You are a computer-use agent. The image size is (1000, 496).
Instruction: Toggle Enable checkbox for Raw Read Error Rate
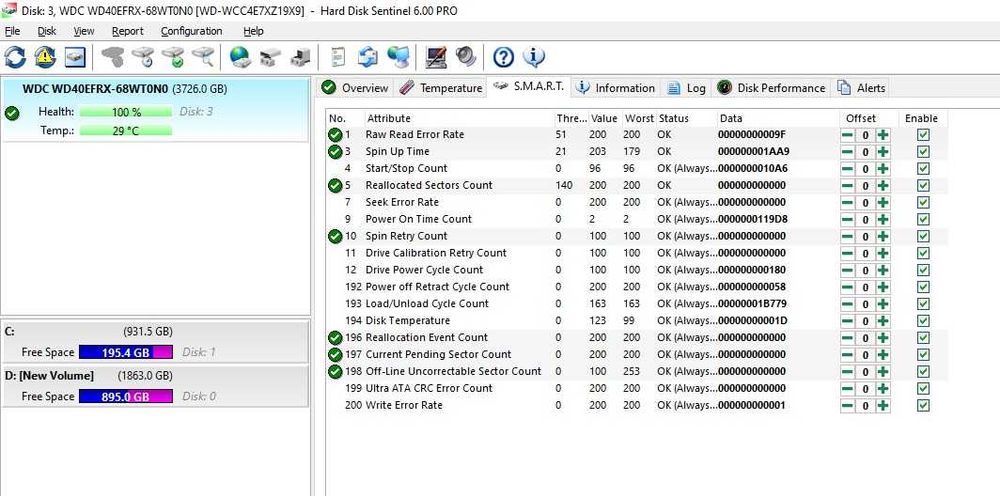(923, 135)
